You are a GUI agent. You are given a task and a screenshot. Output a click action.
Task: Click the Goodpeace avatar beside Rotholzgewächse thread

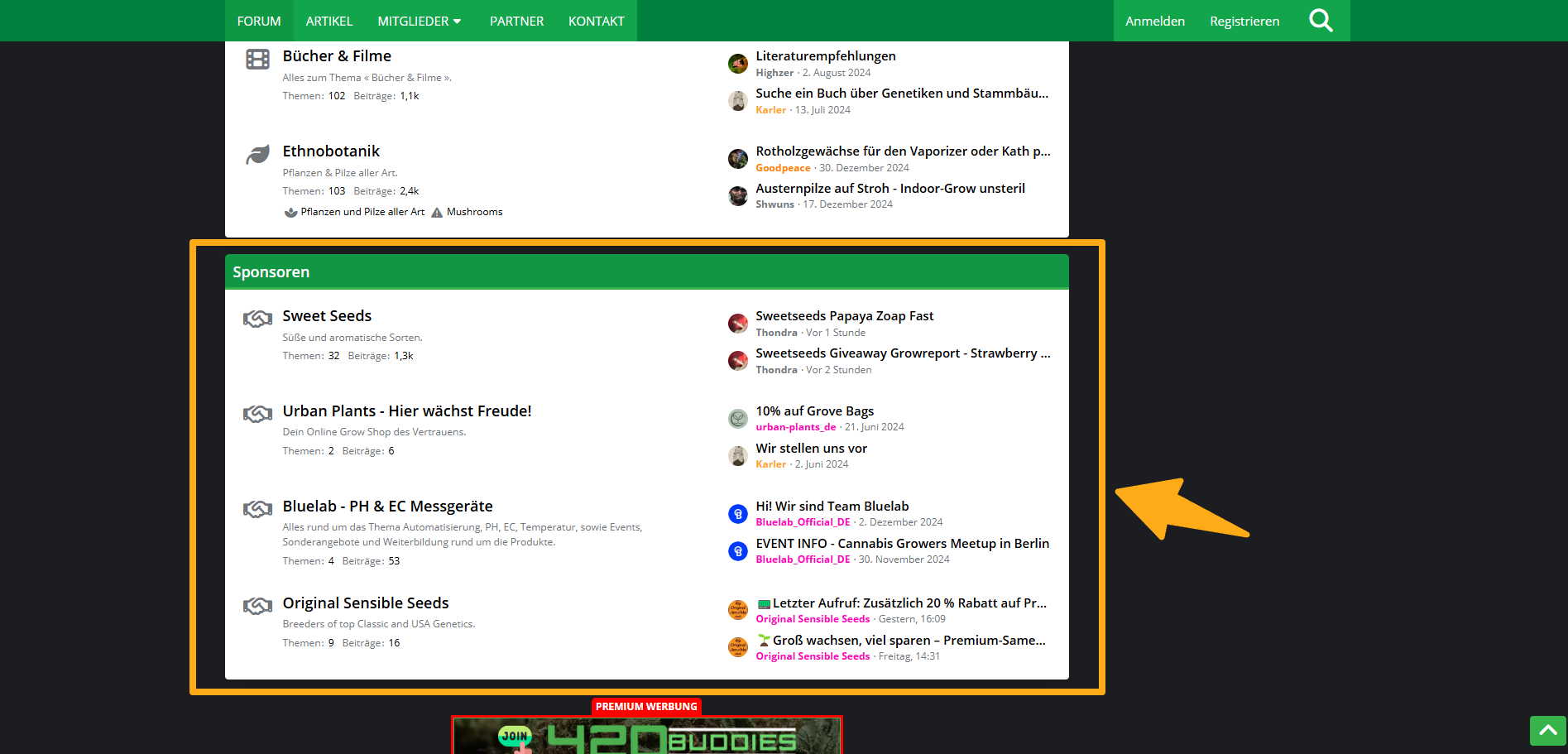click(x=738, y=159)
